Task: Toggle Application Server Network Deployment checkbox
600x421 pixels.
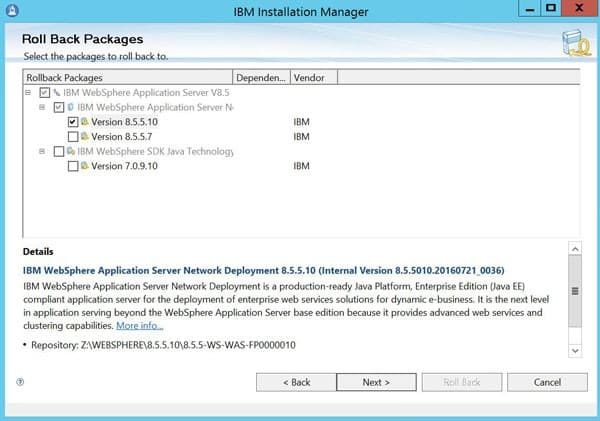Action: tap(59, 107)
